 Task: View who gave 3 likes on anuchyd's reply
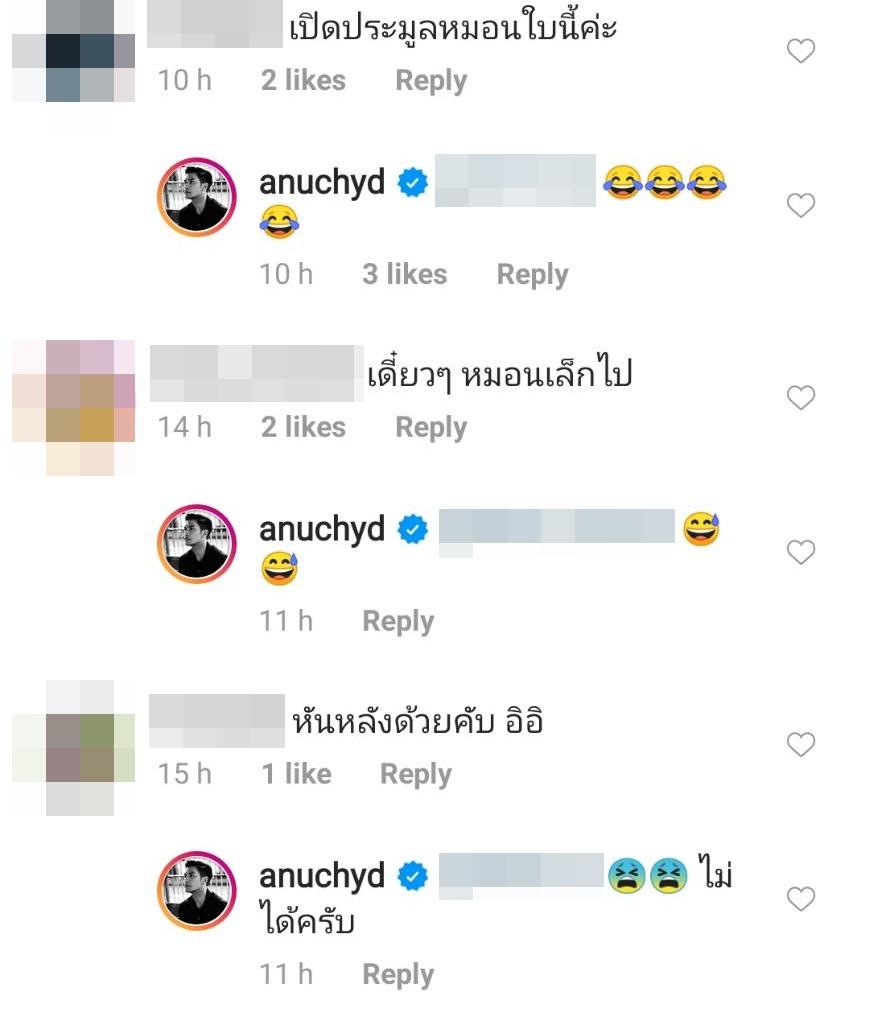click(x=404, y=274)
